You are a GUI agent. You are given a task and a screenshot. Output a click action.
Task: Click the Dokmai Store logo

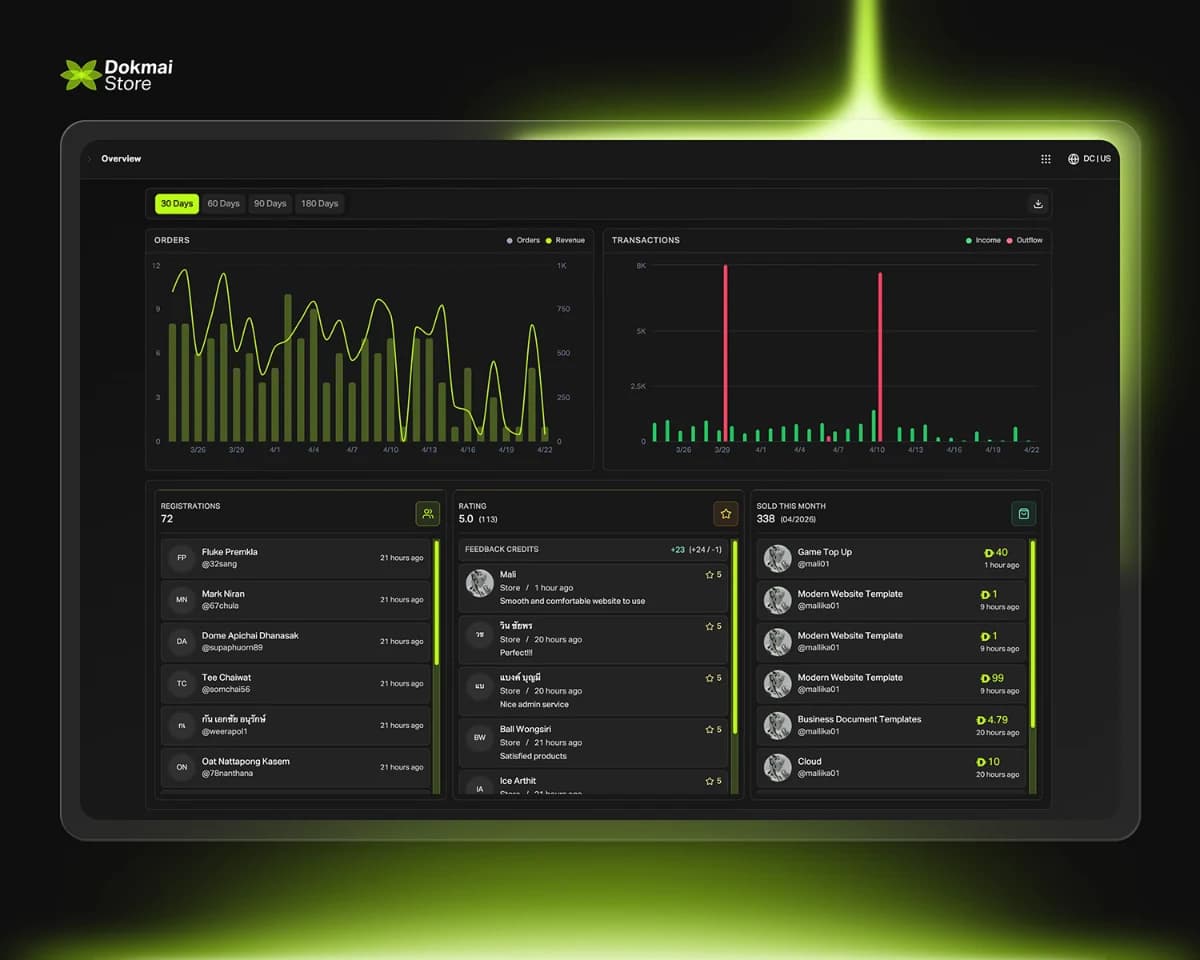(x=115, y=72)
